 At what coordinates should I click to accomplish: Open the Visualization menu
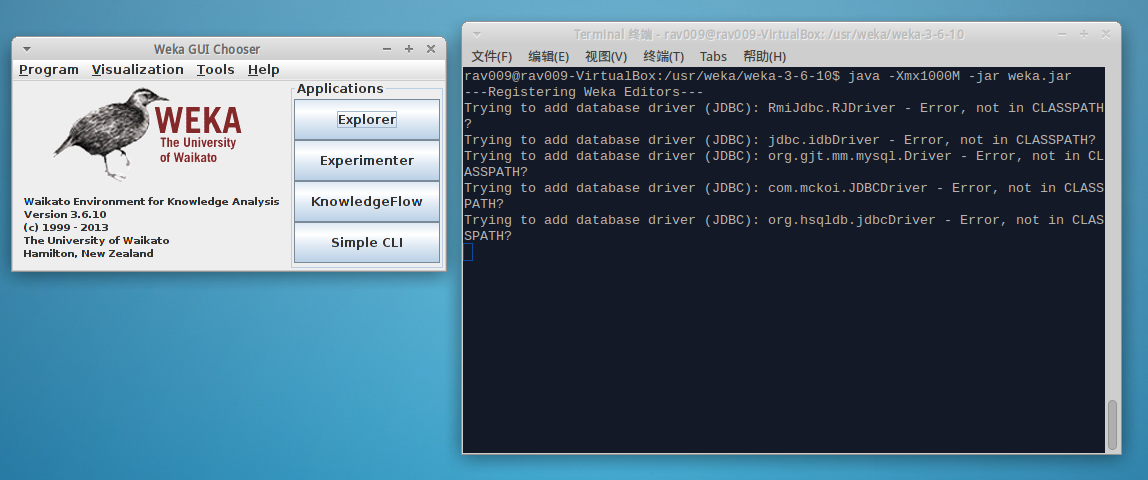138,70
